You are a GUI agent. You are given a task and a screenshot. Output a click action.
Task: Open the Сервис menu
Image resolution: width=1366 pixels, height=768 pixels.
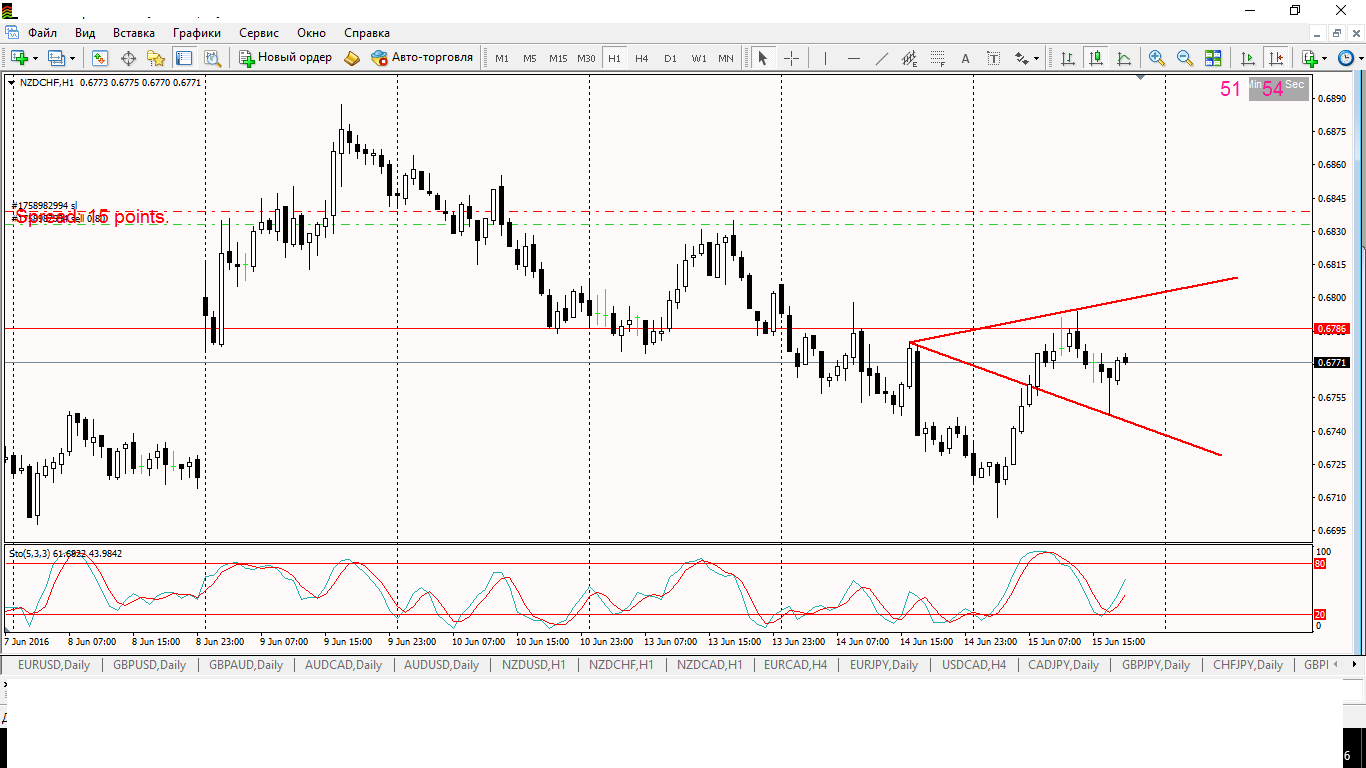259,33
